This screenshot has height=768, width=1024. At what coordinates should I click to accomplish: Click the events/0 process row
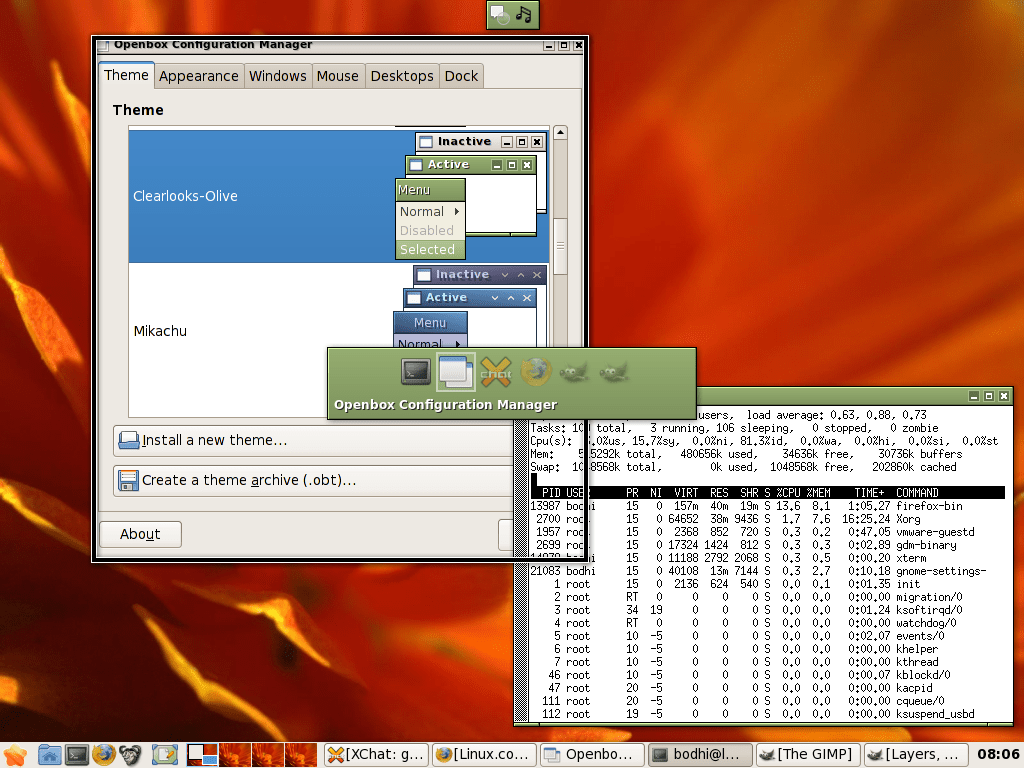(x=767, y=636)
